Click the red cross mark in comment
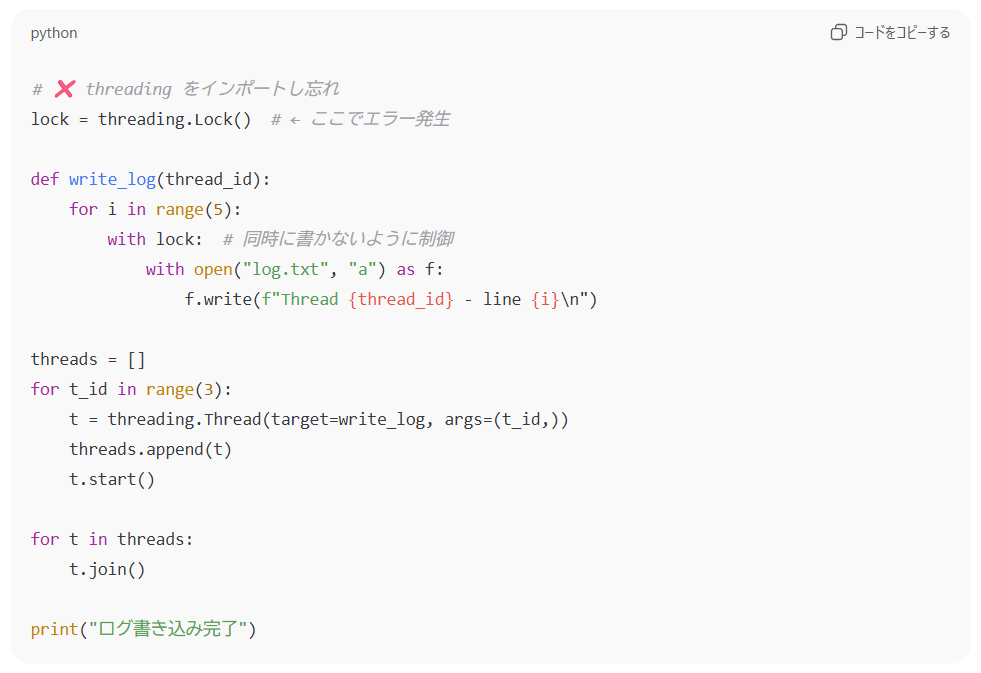This screenshot has width=981, height=673. click(x=64, y=89)
